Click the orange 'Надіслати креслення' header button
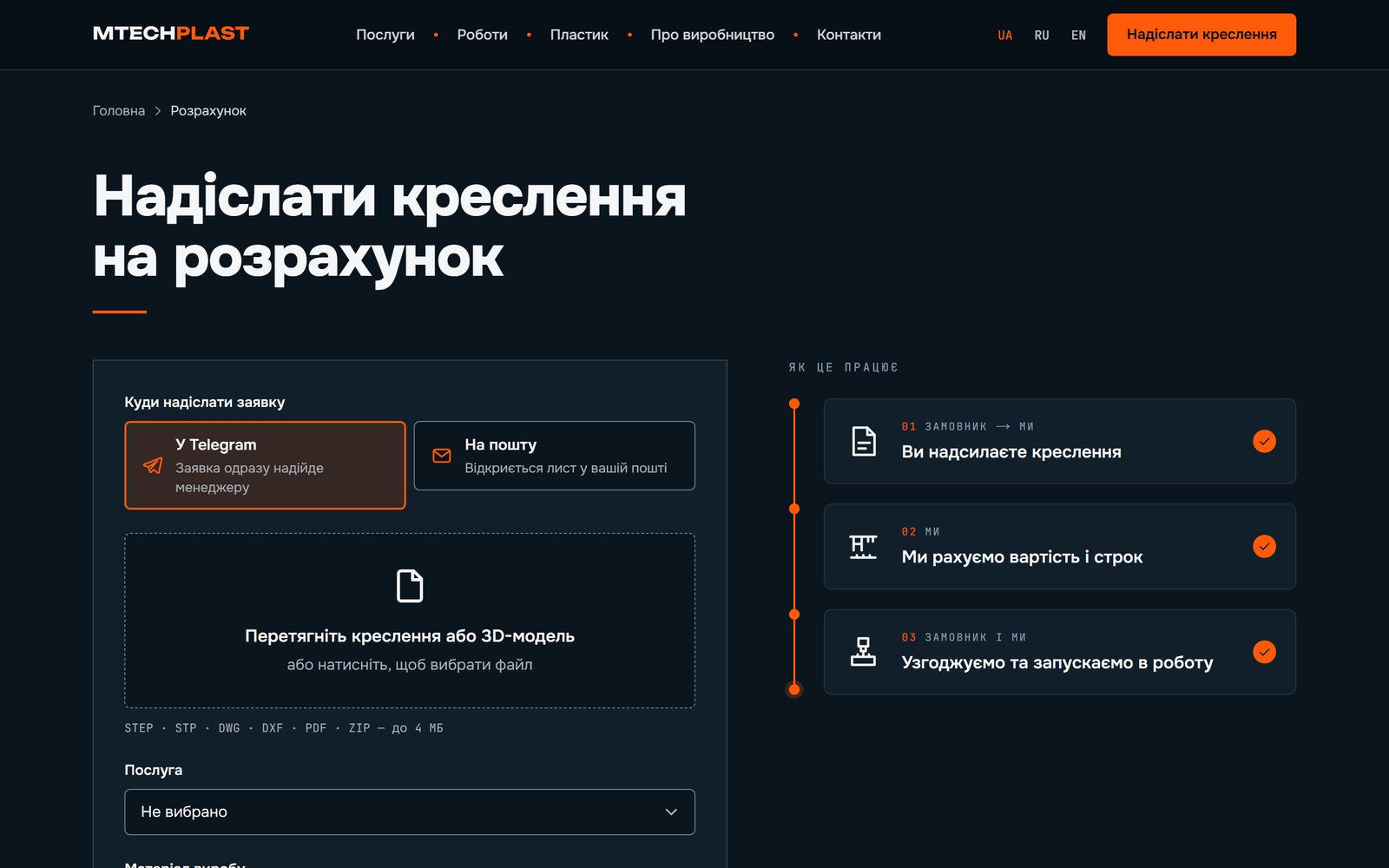This screenshot has width=1389, height=868. [1201, 35]
